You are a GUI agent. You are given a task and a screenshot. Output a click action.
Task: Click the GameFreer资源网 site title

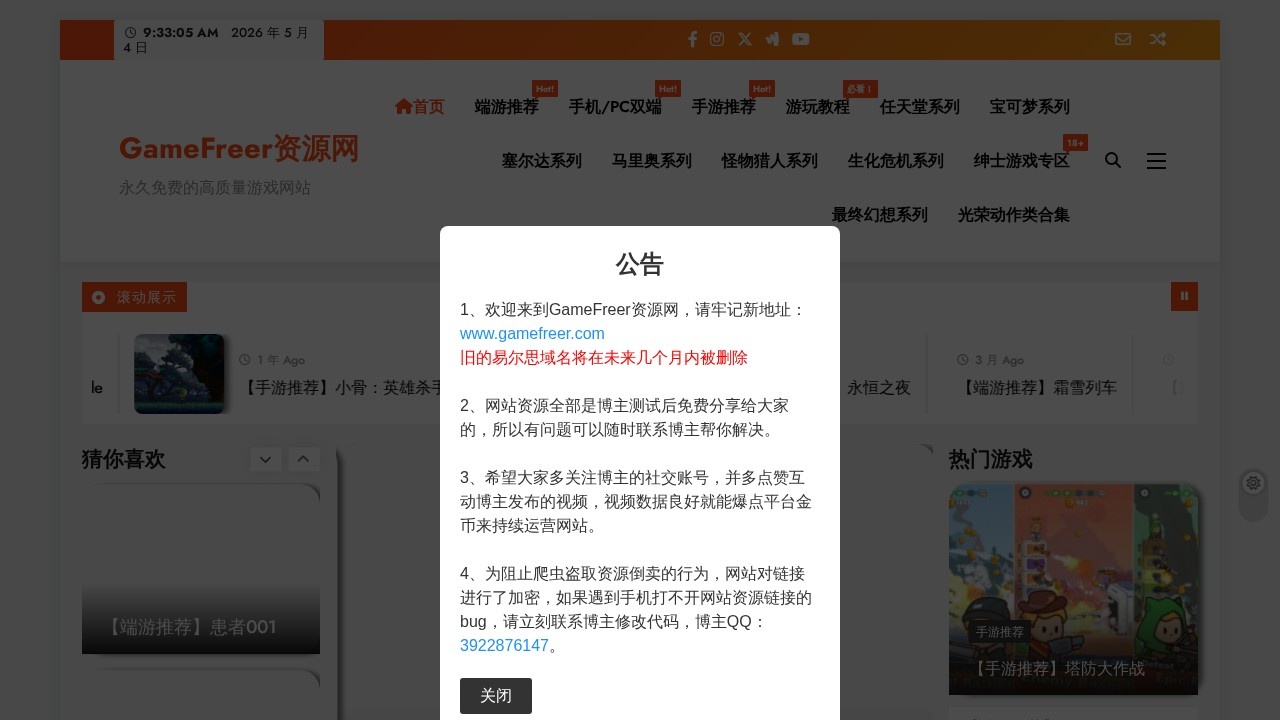(239, 148)
